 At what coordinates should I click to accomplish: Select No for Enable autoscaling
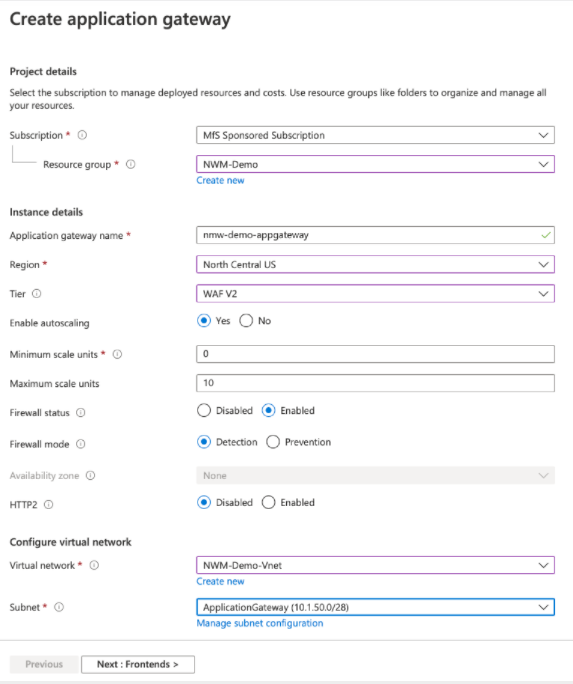246,321
